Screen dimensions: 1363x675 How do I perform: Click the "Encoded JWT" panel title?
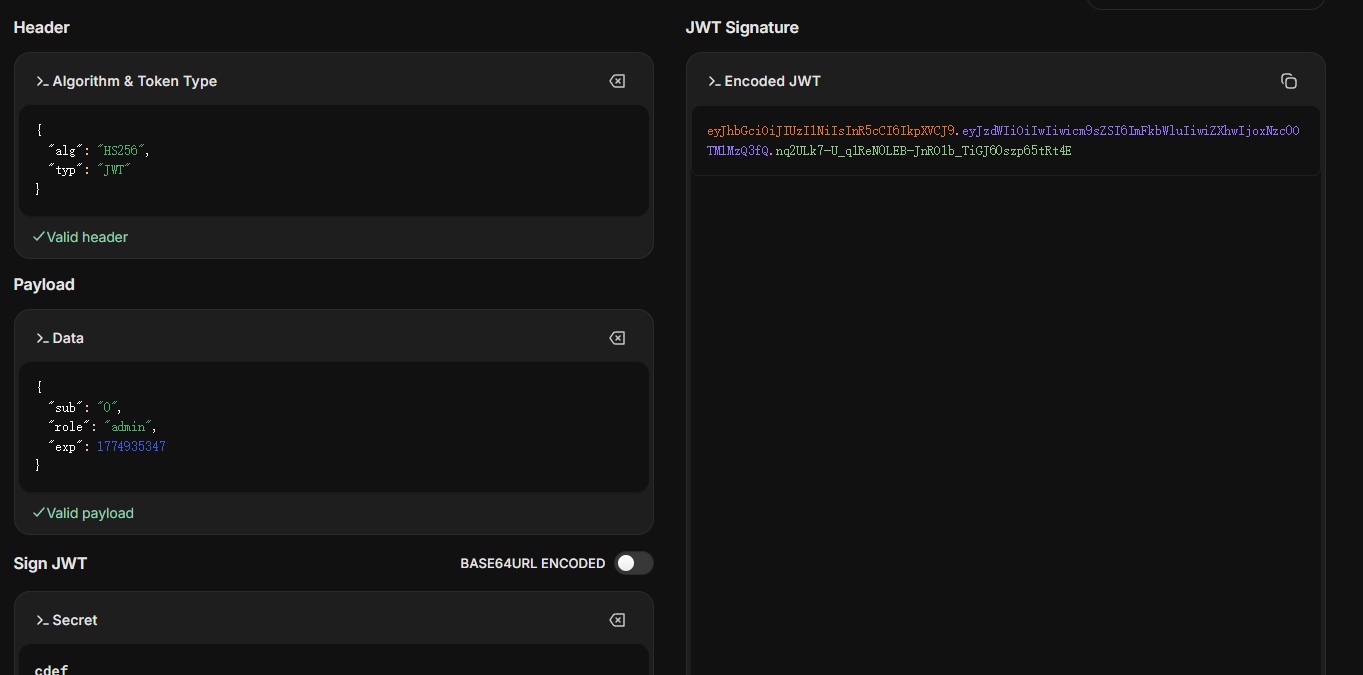(x=772, y=81)
